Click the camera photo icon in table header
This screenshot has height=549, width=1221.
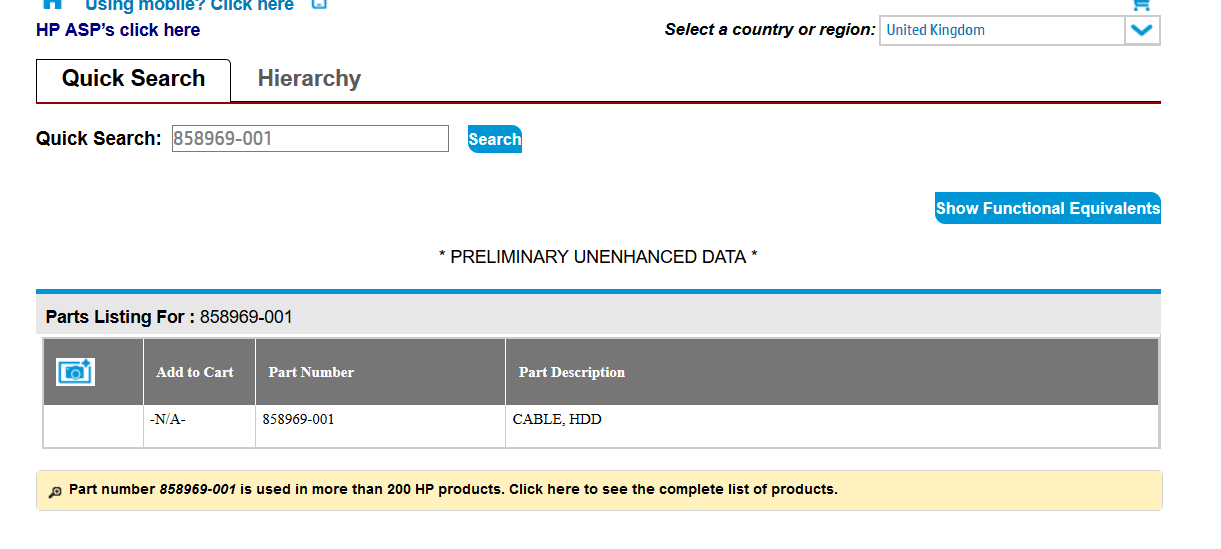[75, 372]
